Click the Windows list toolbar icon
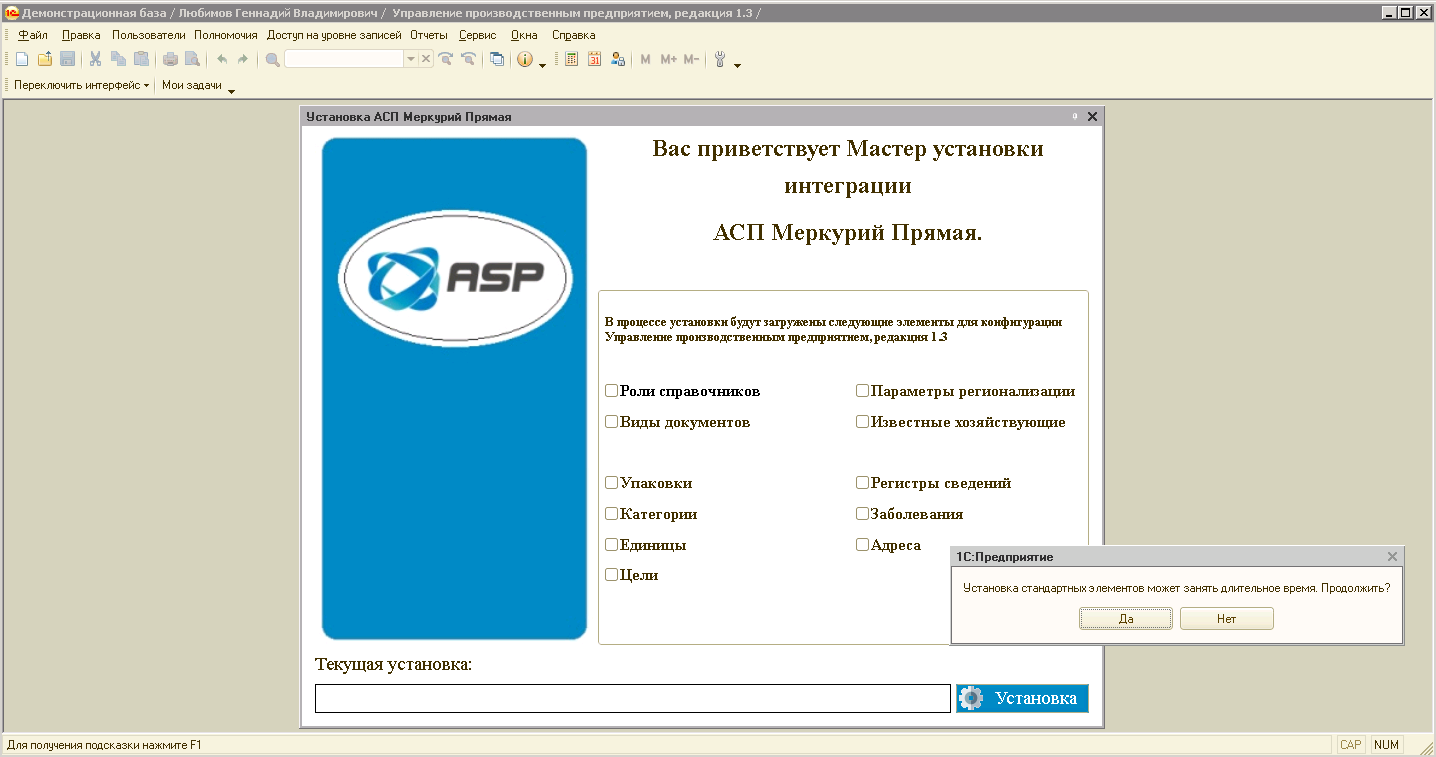Screen dimensions: 1436x757 pos(497,59)
